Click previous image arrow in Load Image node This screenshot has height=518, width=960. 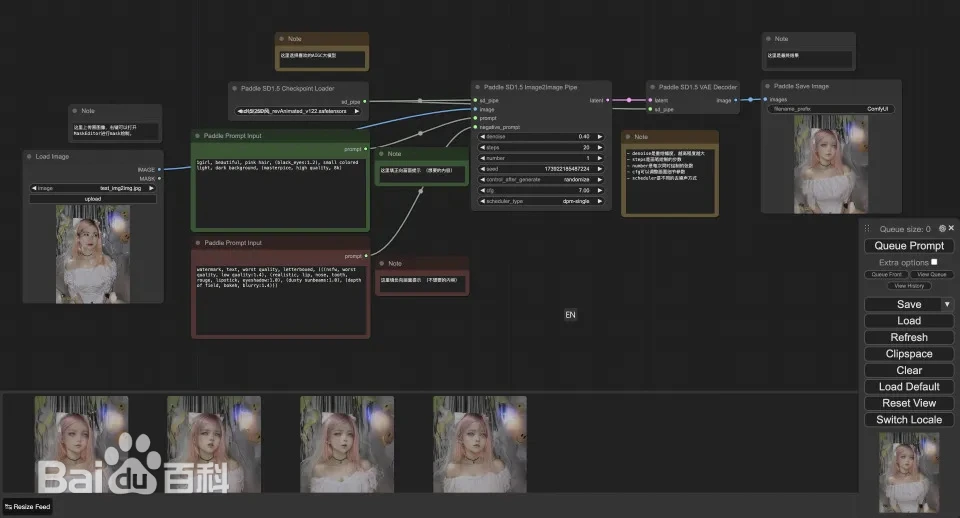tap(35, 187)
